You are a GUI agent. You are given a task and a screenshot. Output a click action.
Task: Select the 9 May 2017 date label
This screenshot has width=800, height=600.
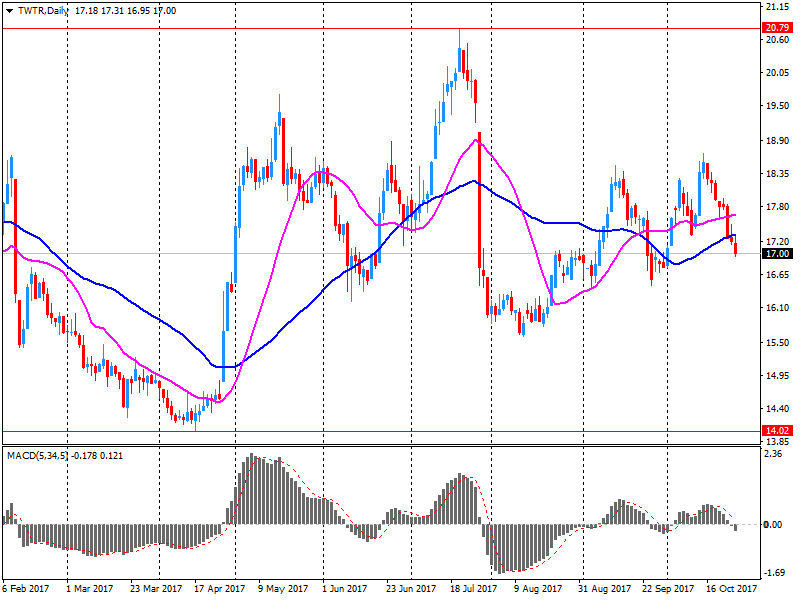coord(283,588)
